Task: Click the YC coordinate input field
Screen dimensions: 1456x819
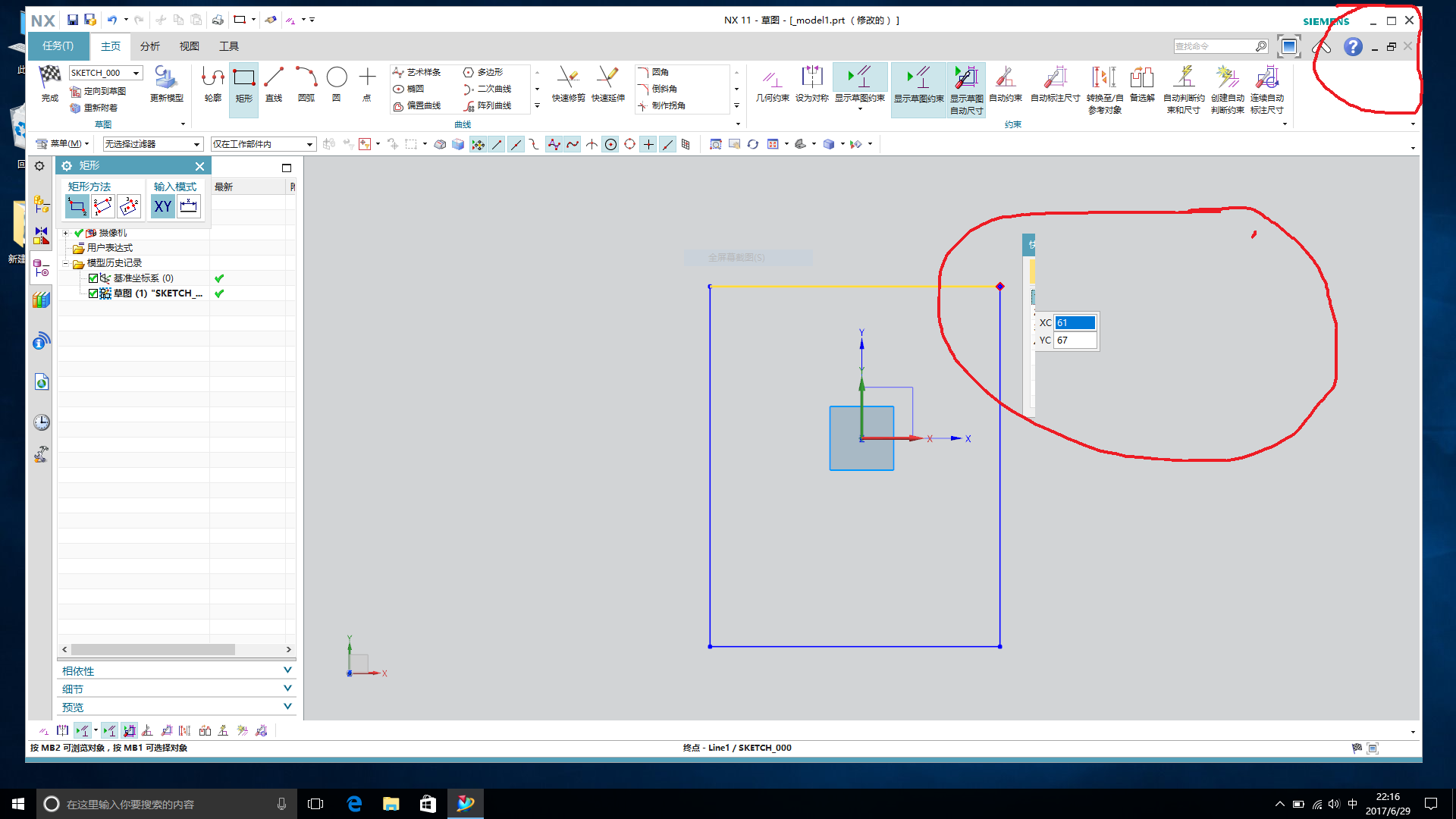Action: coord(1075,340)
